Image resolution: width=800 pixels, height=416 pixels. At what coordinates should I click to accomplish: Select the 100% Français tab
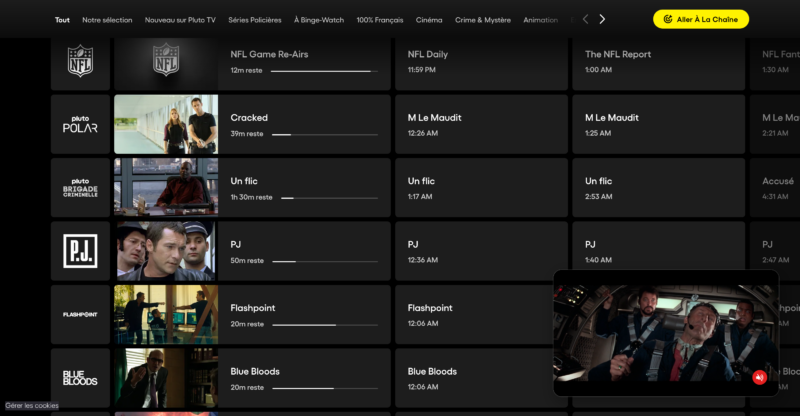380,20
